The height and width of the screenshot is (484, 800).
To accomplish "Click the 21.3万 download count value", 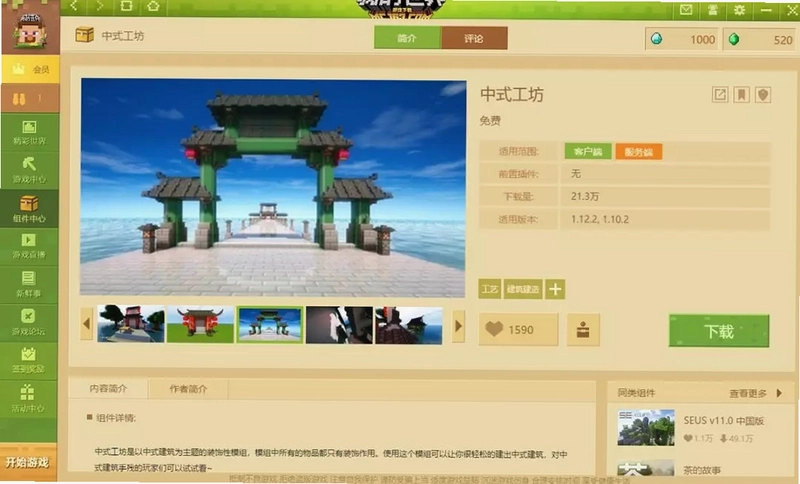I will [x=585, y=196].
